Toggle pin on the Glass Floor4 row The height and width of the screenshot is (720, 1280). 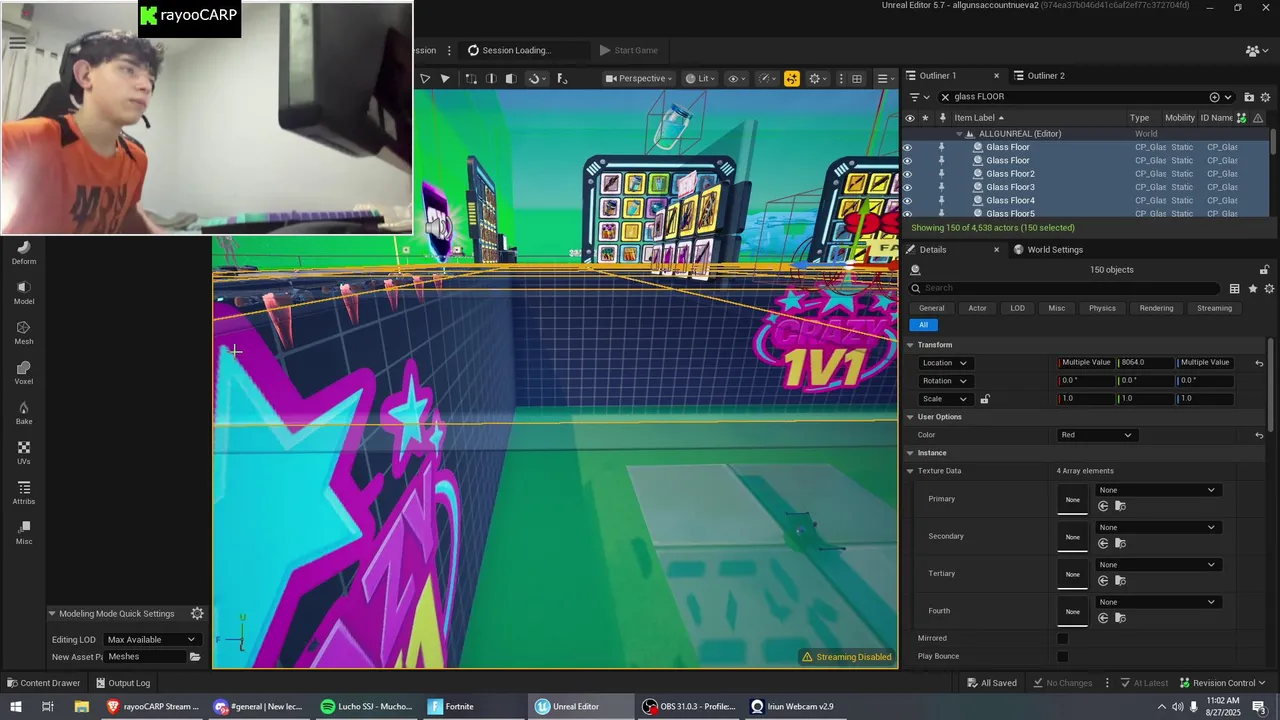[941, 200]
